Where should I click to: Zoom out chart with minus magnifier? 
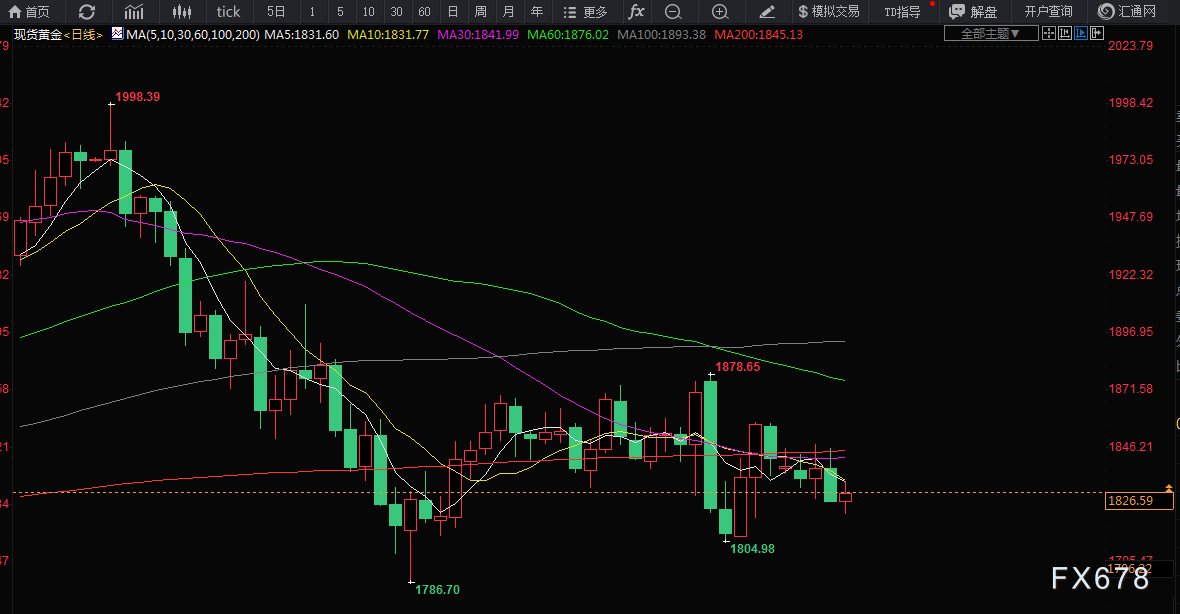(x=674, y=11)
